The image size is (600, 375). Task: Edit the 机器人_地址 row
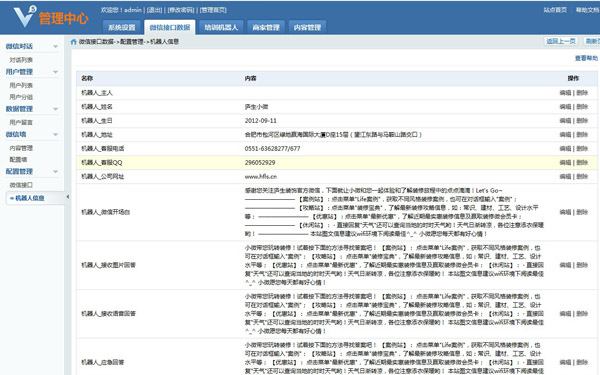click(565, 135)
